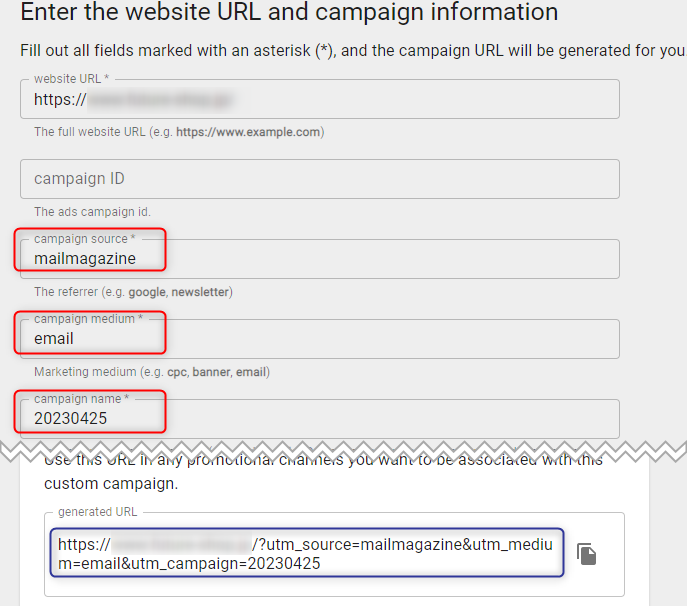This screenshot has height=606, width=687.
Task: Edit the campaign source field containing mailmagazine
Action: tap(320, 259)
